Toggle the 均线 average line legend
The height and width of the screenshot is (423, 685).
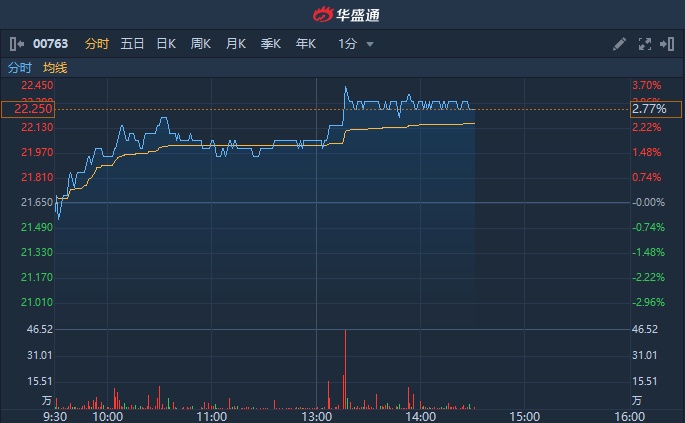click(55, 68)
